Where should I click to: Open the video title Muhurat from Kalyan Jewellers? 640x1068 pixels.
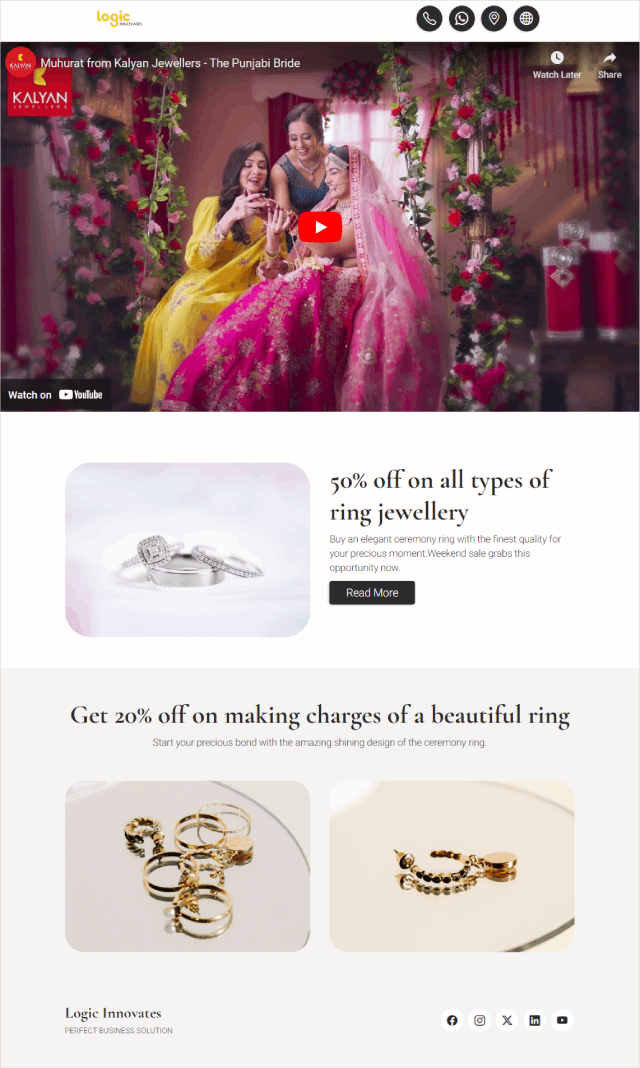point(170,63)
